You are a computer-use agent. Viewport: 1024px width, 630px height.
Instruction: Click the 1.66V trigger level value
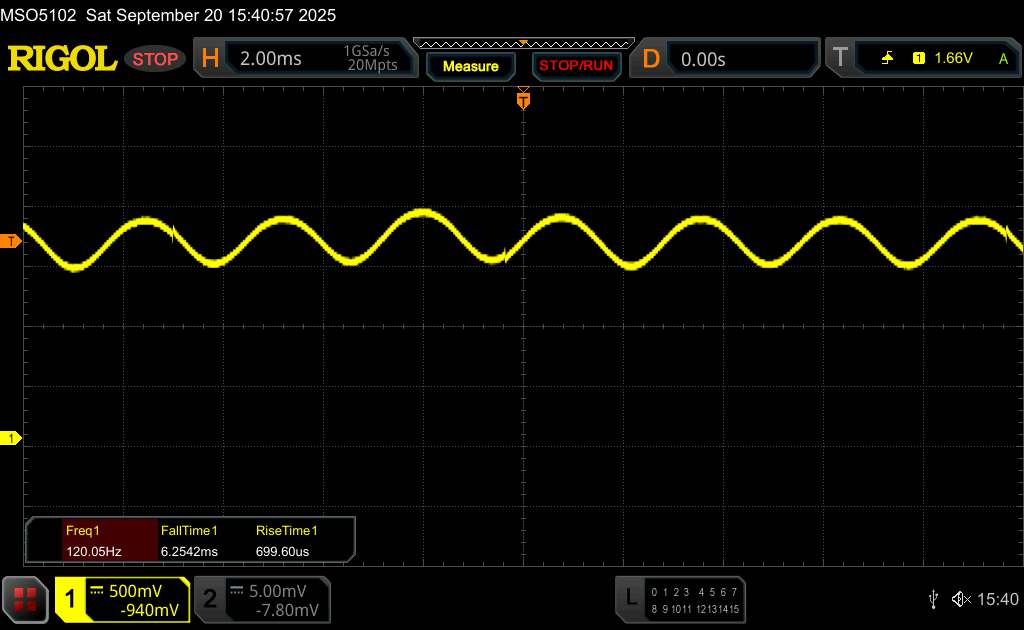coord(953,59)
